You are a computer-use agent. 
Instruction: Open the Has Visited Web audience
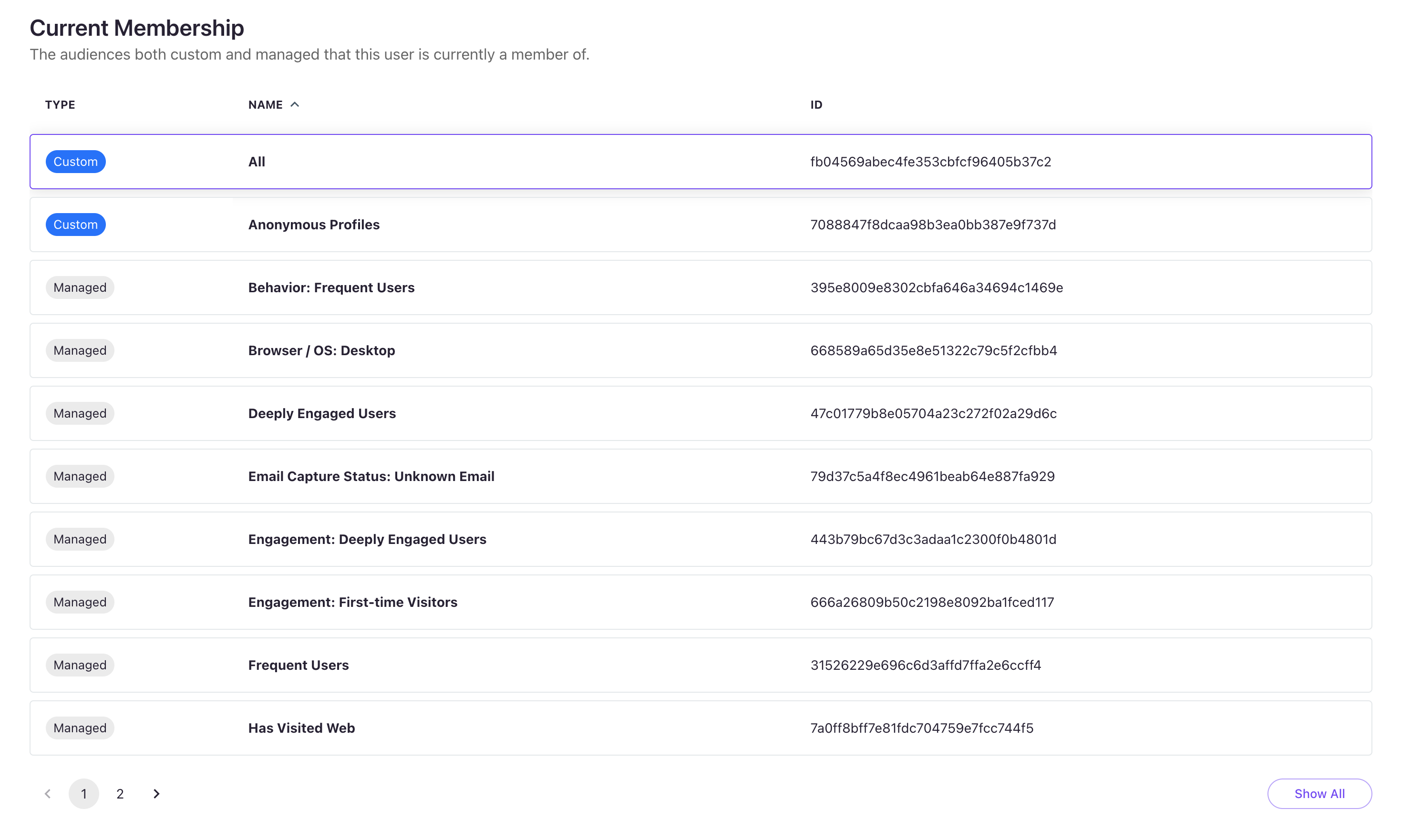(x=301, y=728)
